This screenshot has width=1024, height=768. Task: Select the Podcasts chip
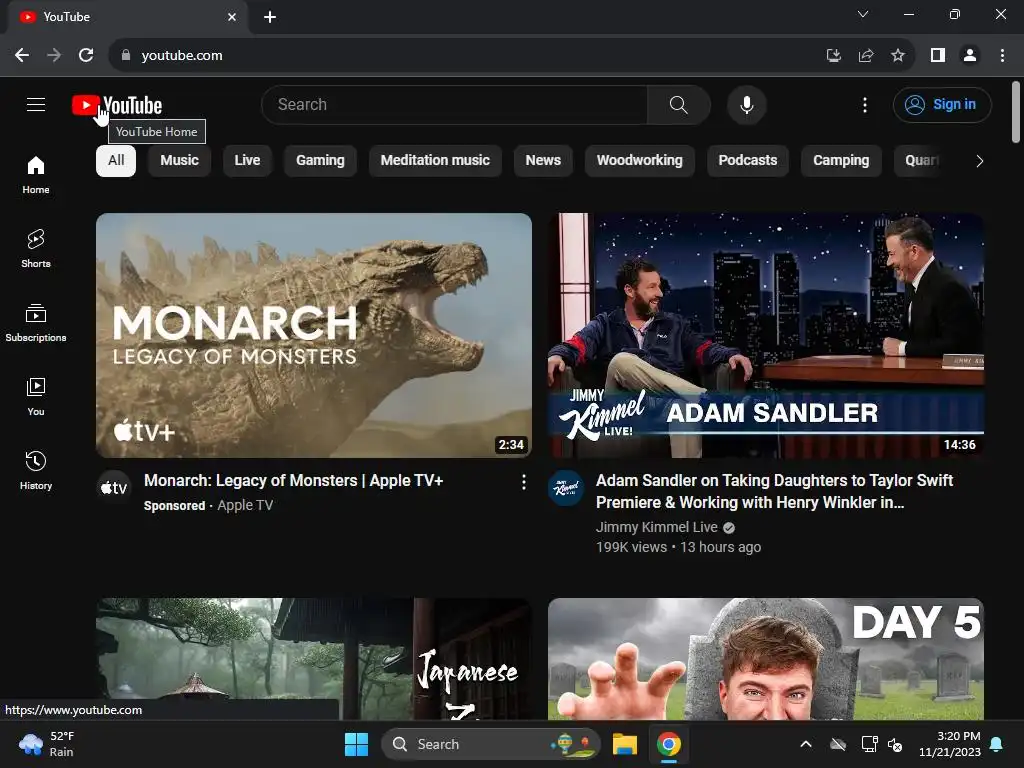click(x=748, y=161)
